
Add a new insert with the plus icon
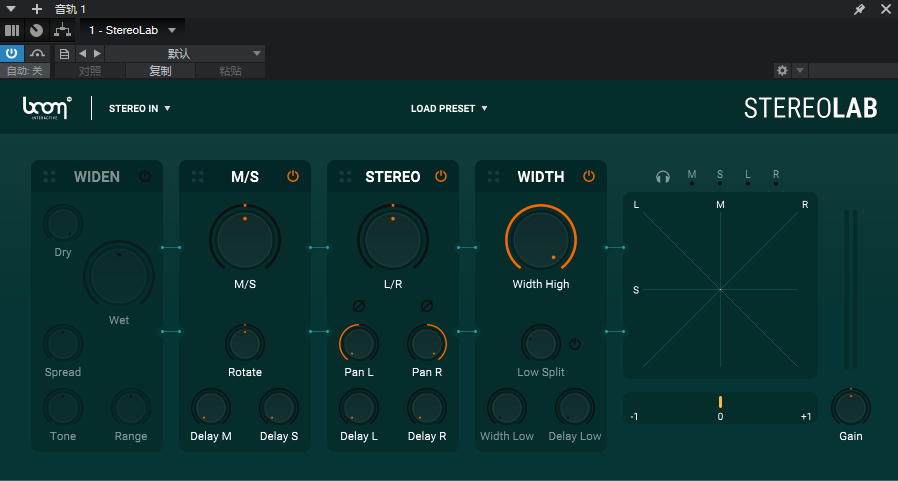click(x=37, y=9)
